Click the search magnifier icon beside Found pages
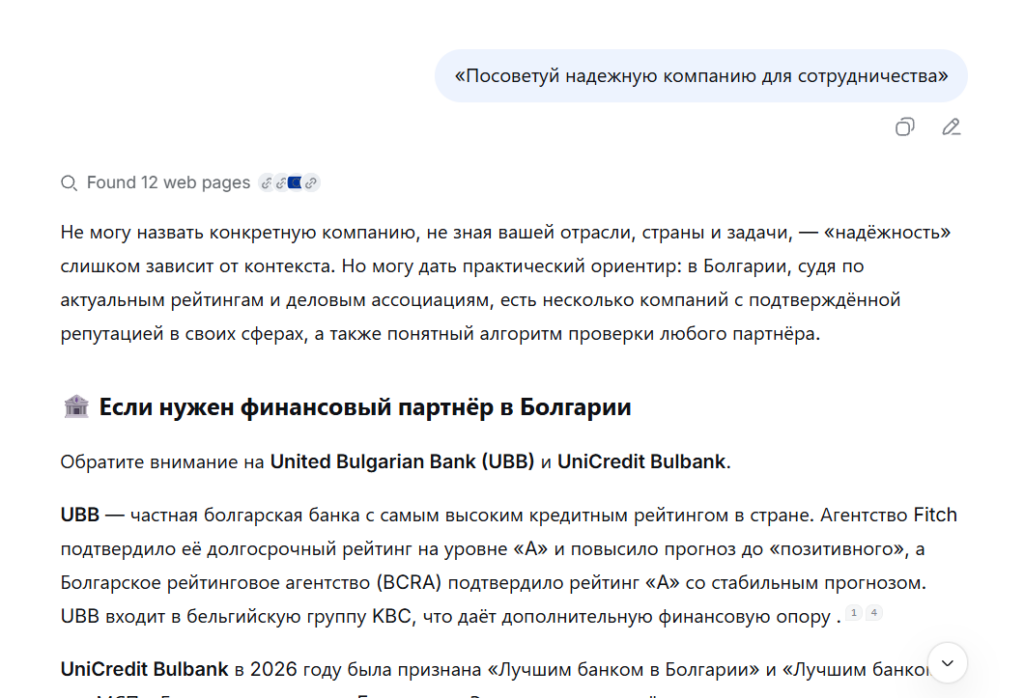Image resolution: width=1024 pixels, height=698 pixels. pos(69,183)
